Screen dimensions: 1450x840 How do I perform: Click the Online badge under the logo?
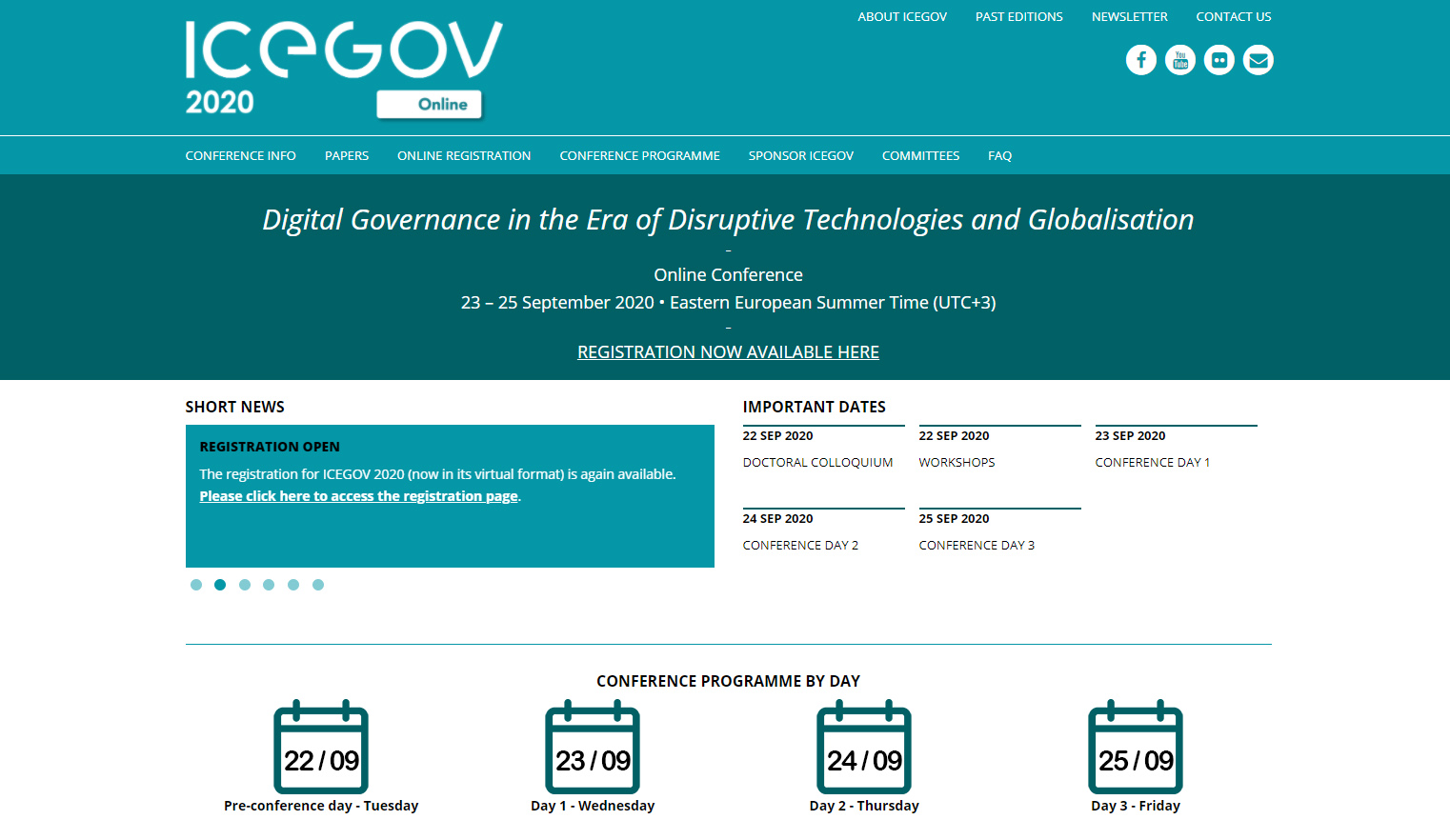coord(430,105)
